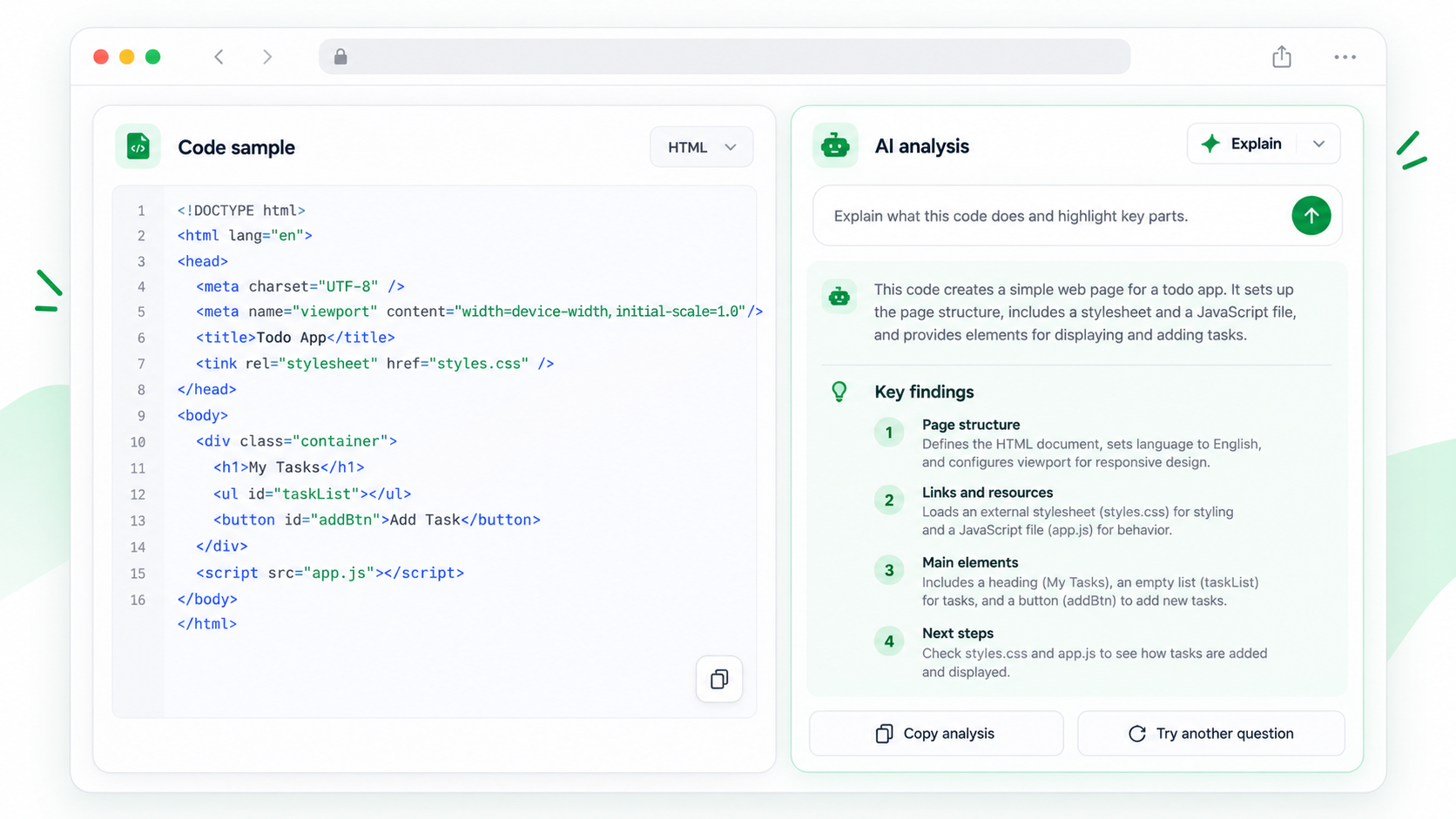Click the browser address bar
The height and width of the screenshot is (819, 1456).
pos(725,57)
